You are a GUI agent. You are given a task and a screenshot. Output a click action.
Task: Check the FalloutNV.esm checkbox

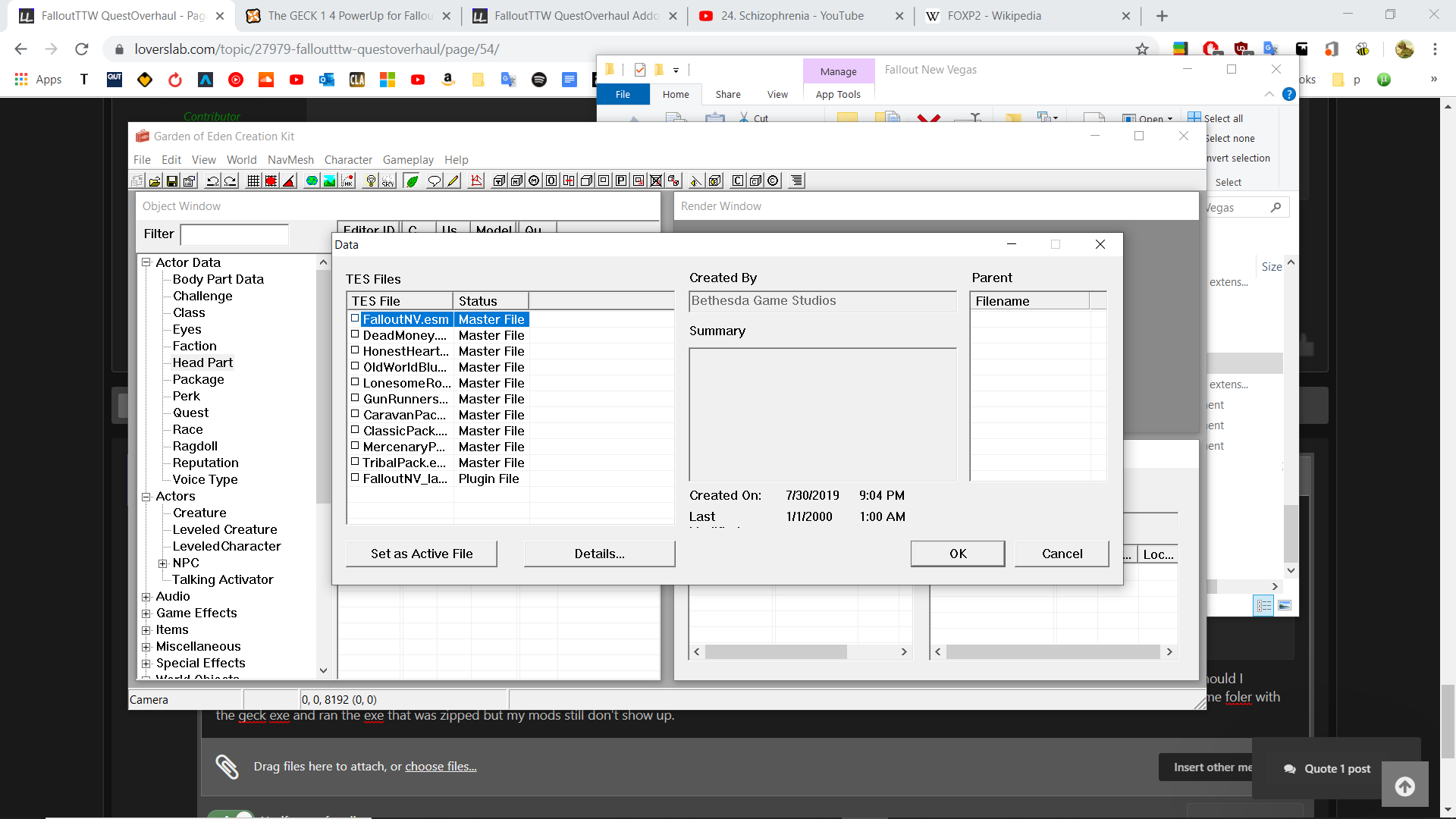click(355, 318)
